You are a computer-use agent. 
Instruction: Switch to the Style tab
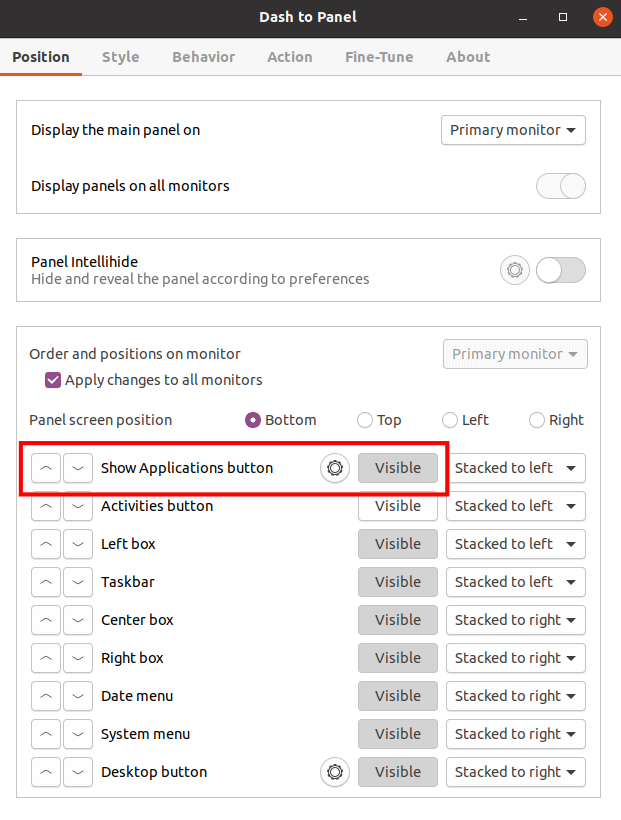coord(120,57)
